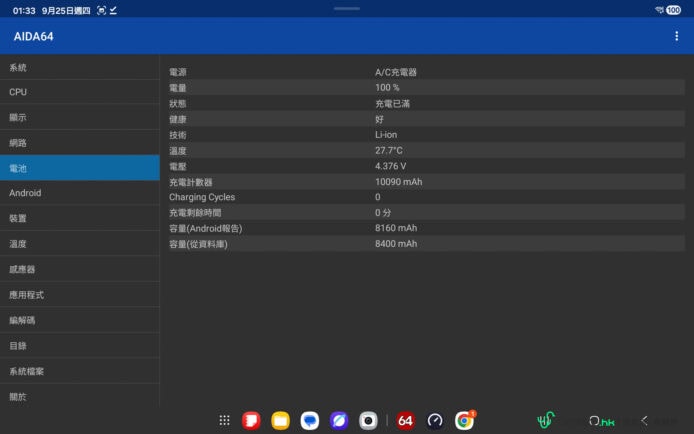Launch the red notes app in taskbar
Viewport: 694px width, 434px height.
(x=251, y=420)
